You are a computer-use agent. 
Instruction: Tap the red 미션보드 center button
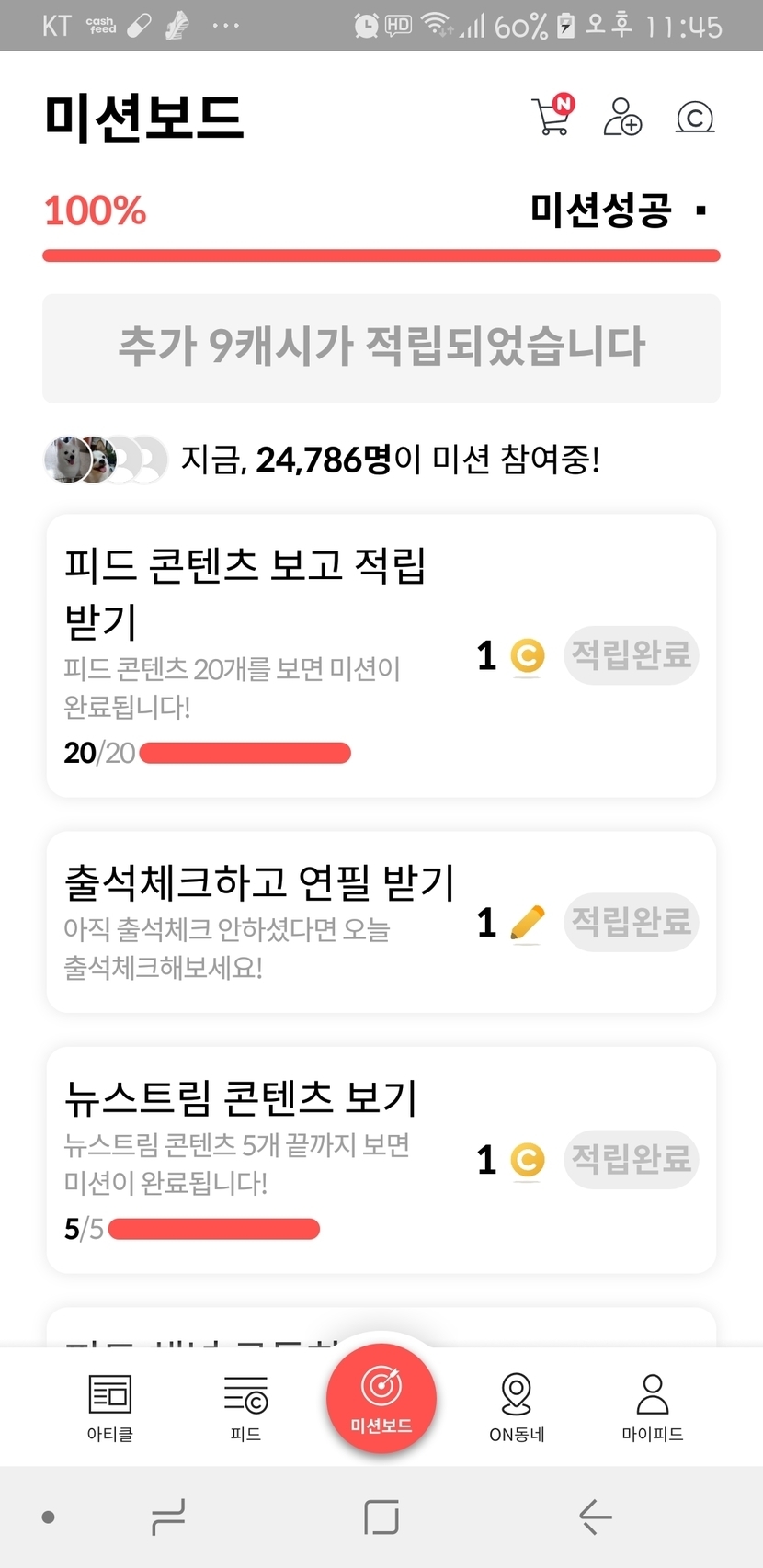(x=381, y=1398)
